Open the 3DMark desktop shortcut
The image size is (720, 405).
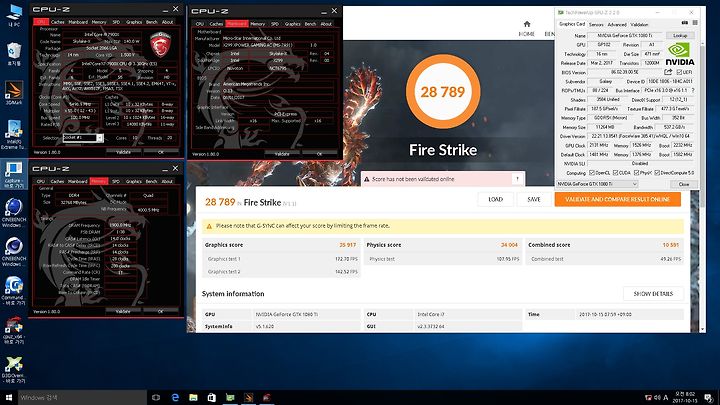(x=14, y=93)
